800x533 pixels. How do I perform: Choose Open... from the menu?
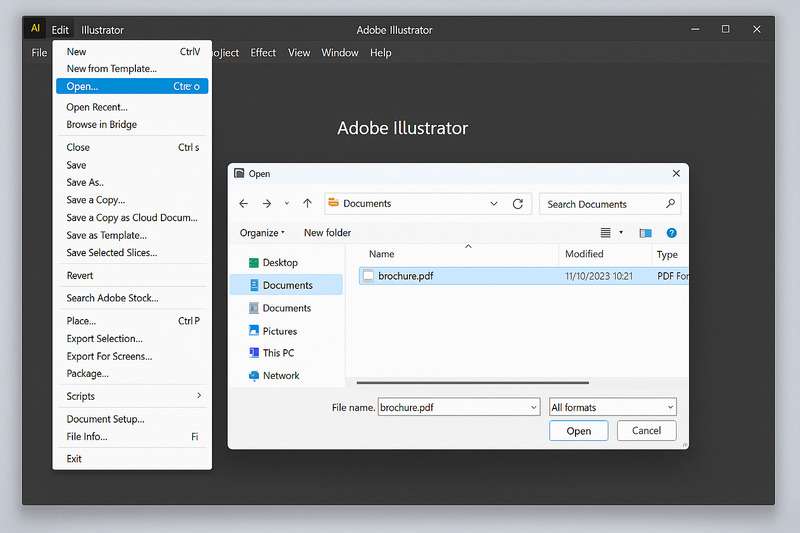132,86
